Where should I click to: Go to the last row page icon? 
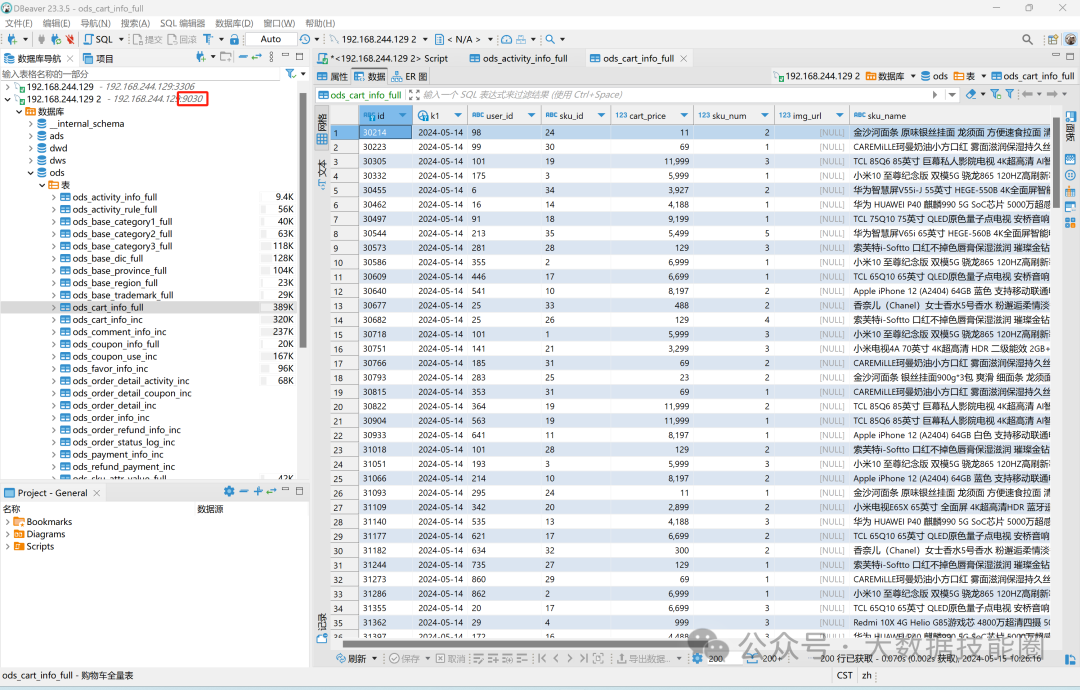click(583, 658)
